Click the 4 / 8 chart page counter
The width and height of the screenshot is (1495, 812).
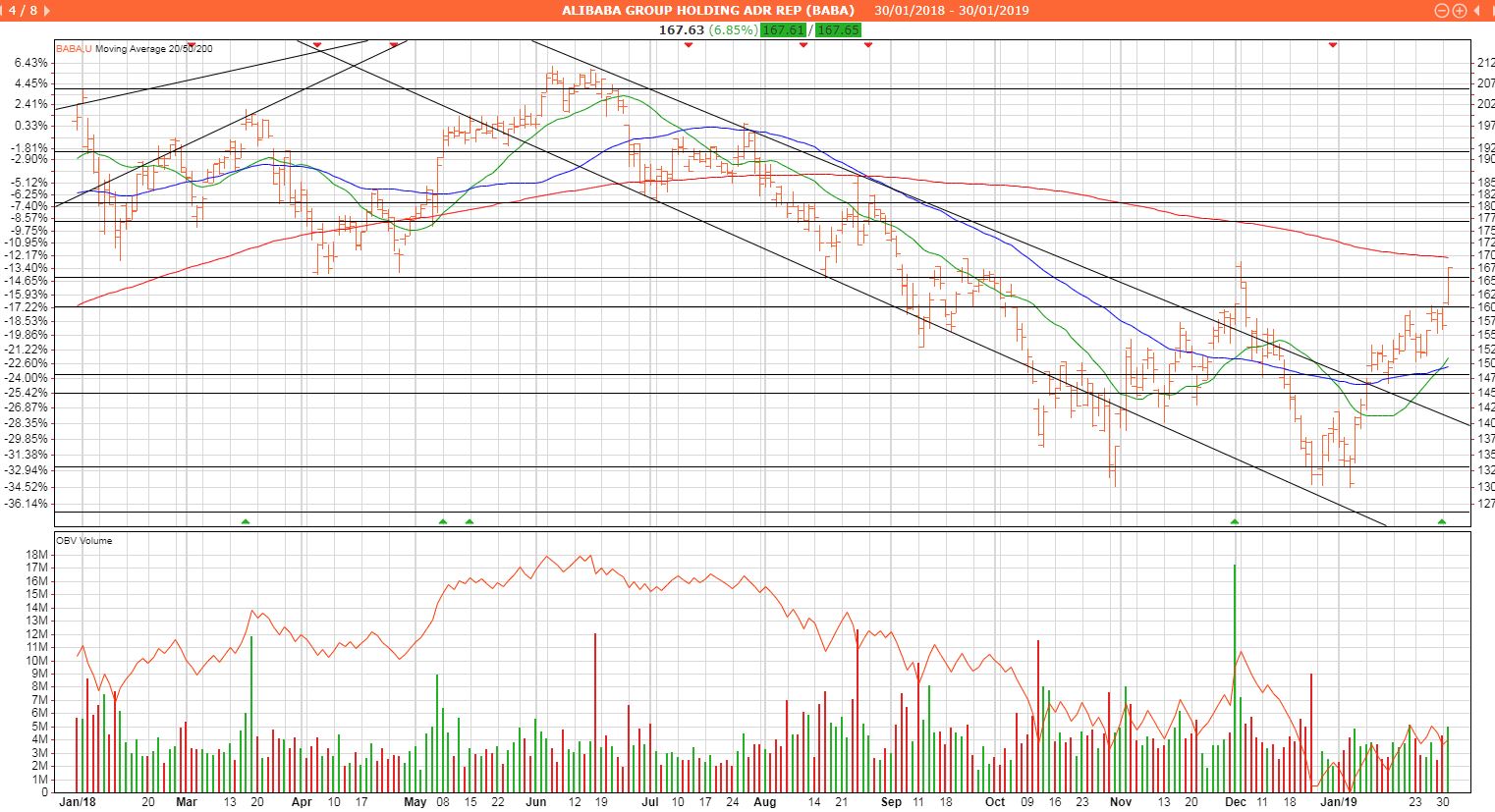(21, 11)
